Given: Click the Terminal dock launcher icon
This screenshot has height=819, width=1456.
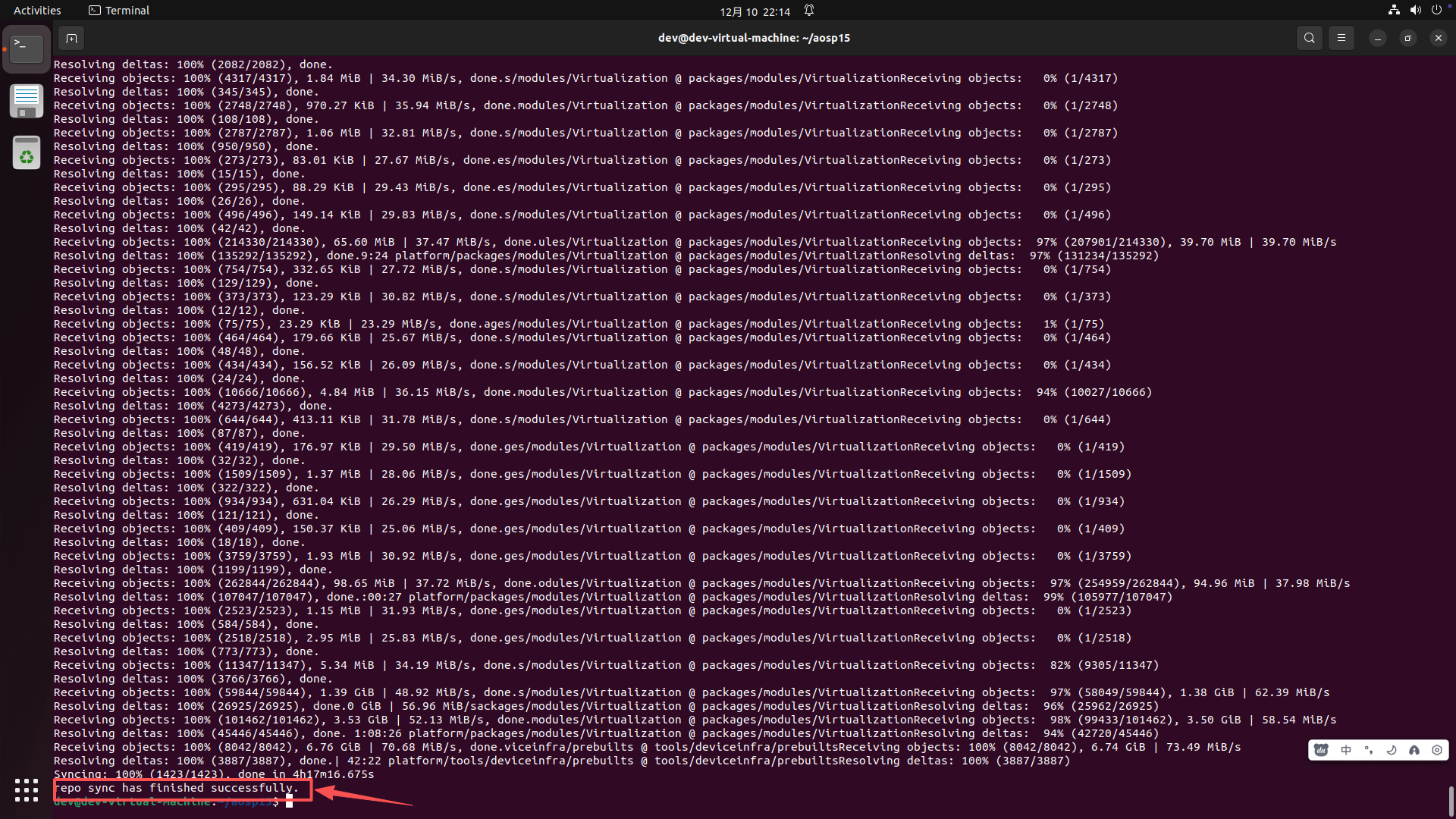Looking at the screenshot, I should pyautogui.click(x=27, y=49).
